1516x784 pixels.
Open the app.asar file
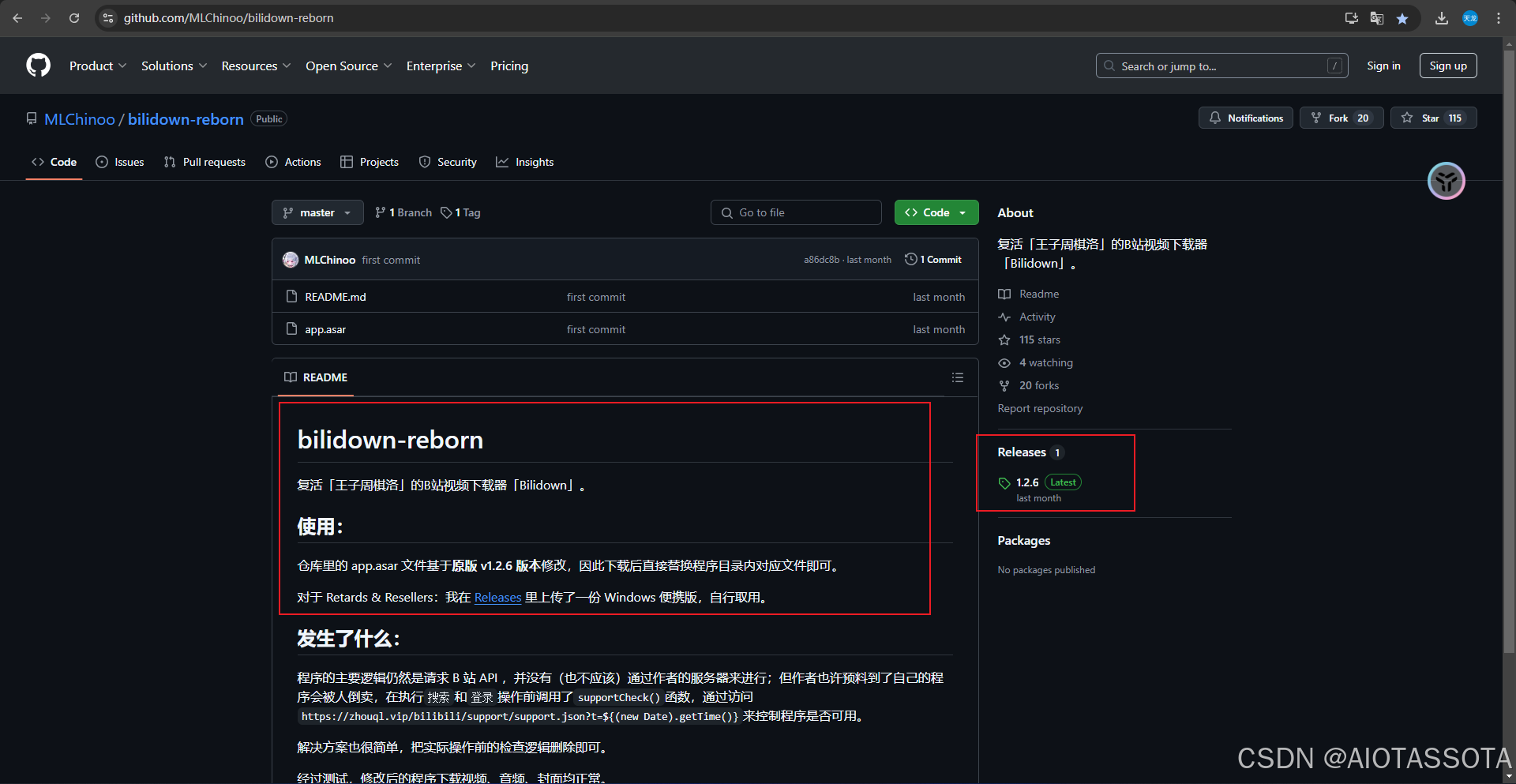point(325,329)
